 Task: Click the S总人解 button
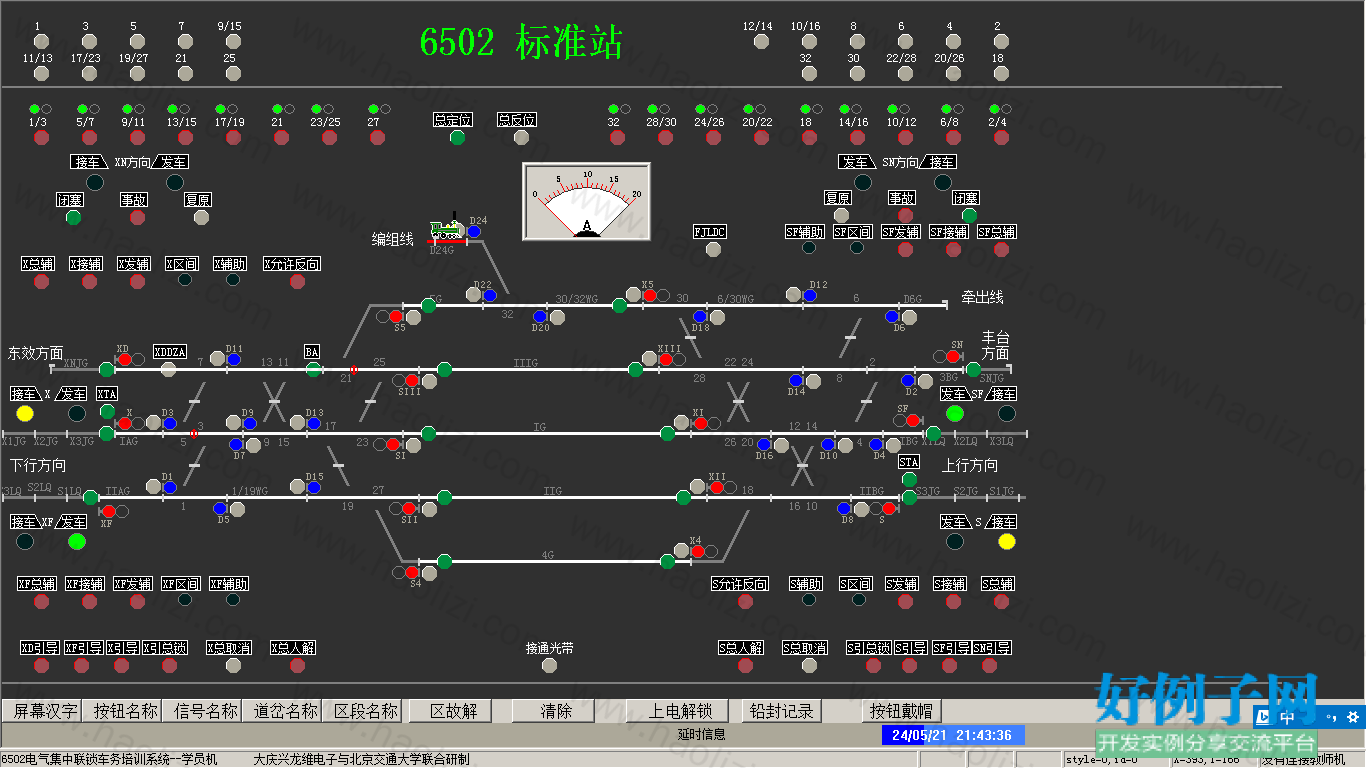click(745, 665)
